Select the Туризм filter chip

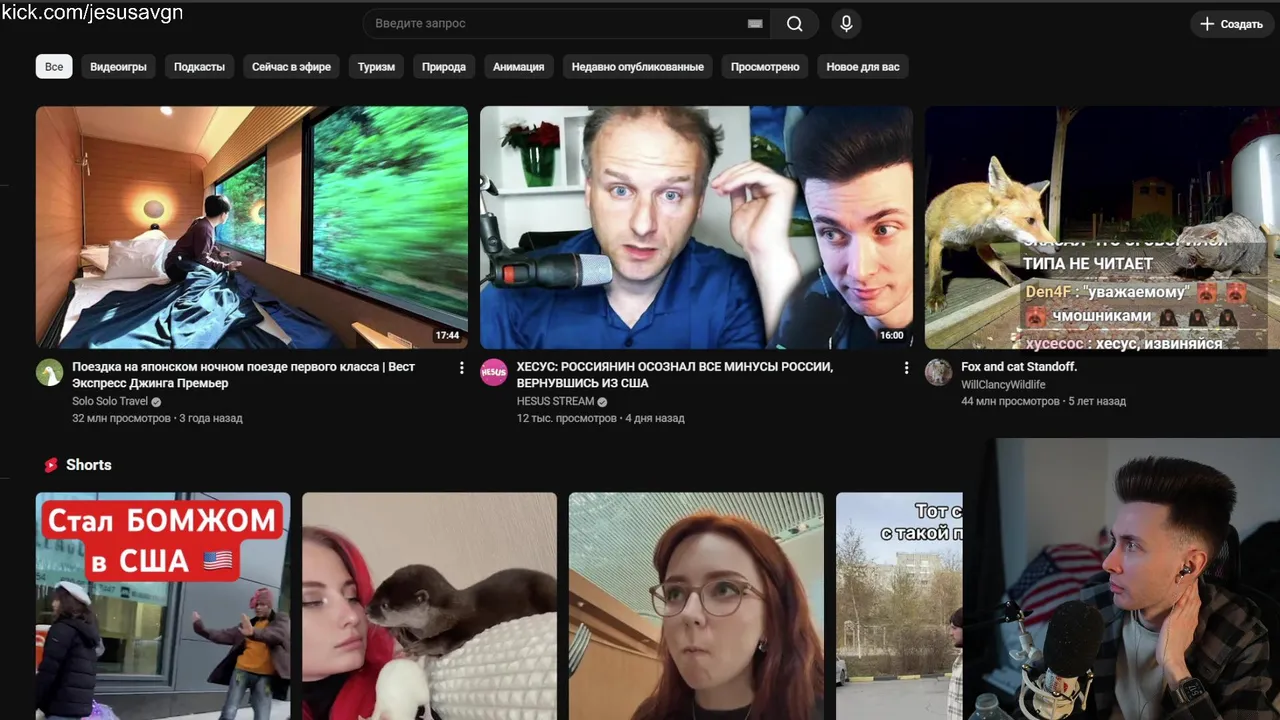(377, 67)
